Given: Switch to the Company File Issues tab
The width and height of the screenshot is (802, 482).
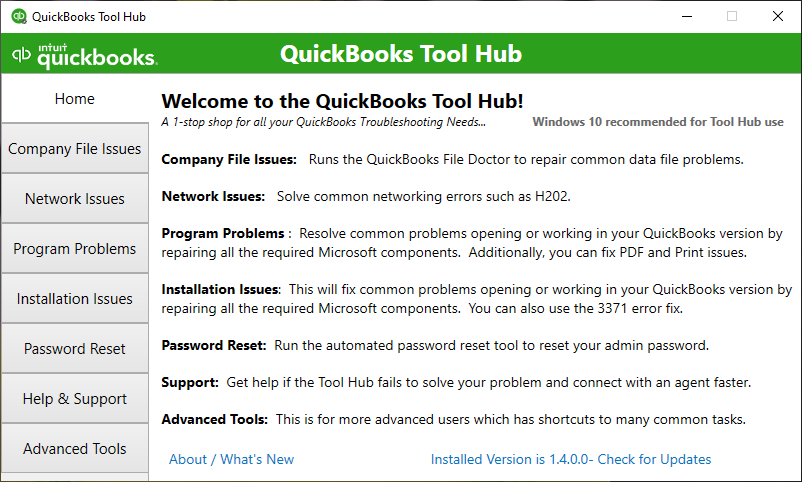Looking at the screenshot, I should [75, 149].
